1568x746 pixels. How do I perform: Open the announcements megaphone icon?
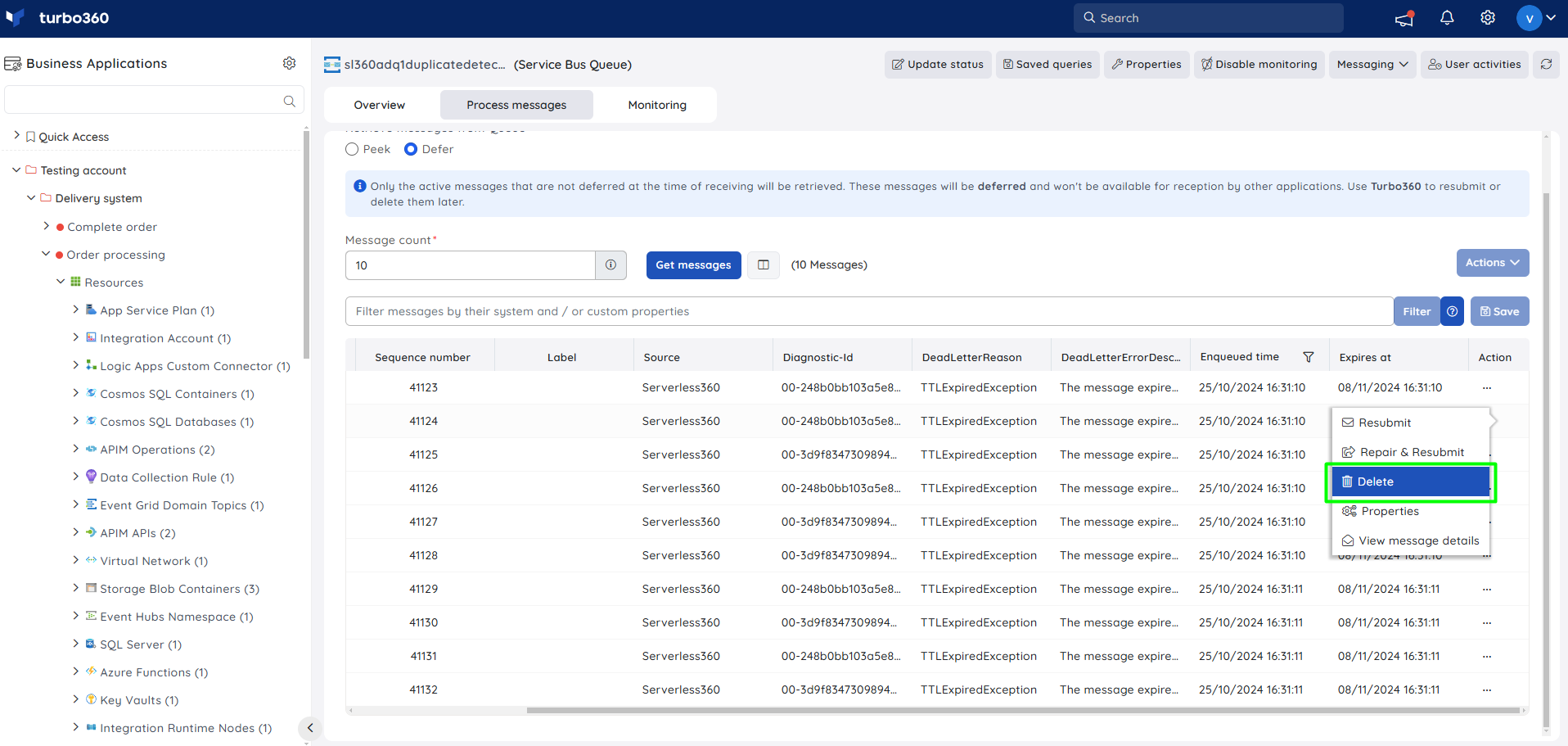[1404, 18]
